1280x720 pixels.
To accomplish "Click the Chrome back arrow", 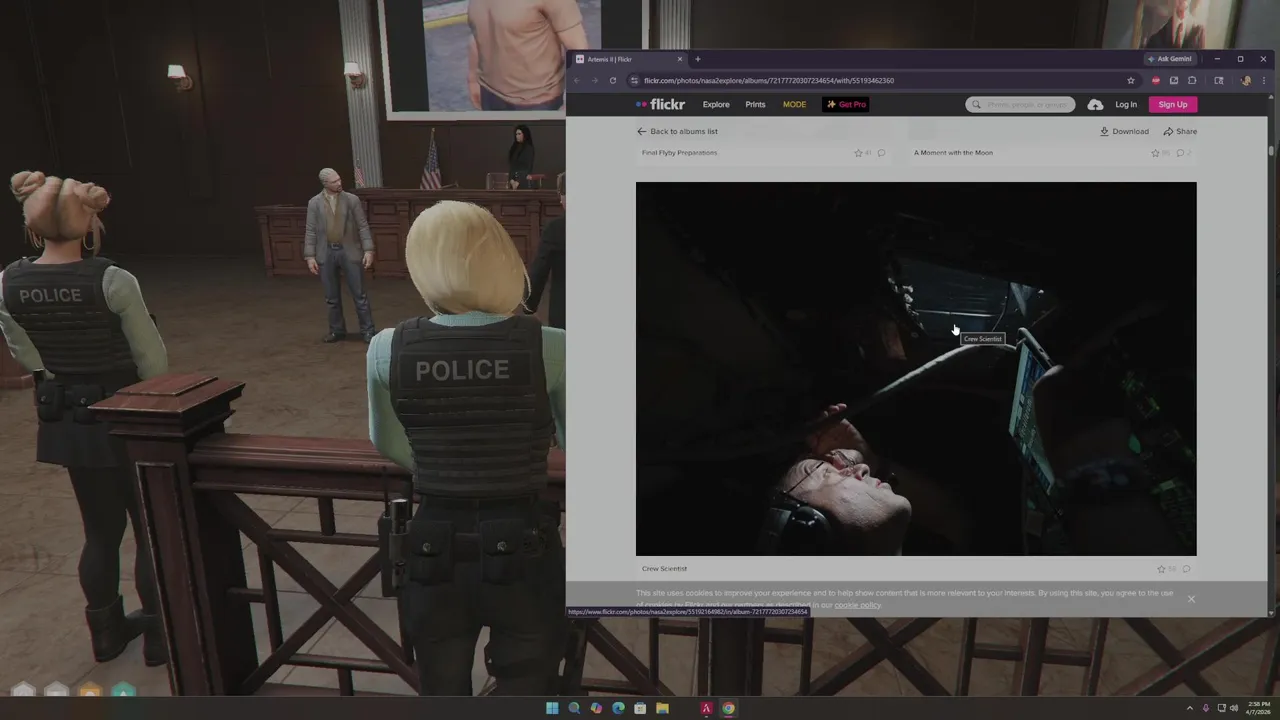I will [x=577, y=80].
